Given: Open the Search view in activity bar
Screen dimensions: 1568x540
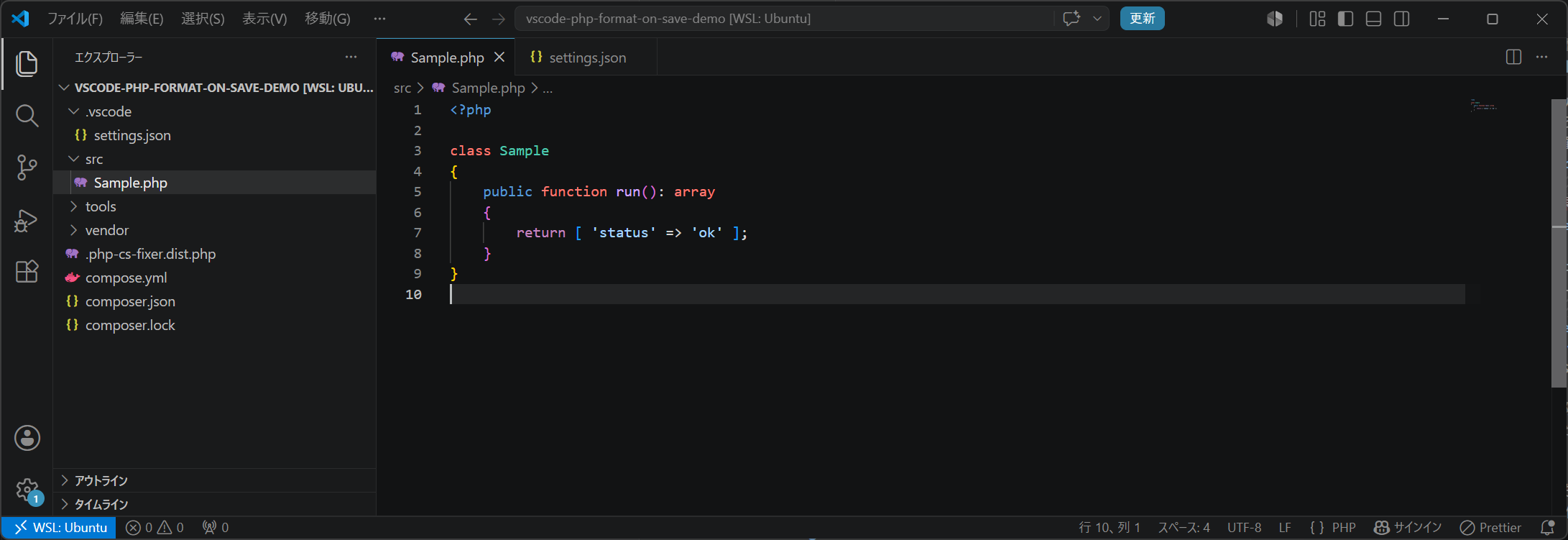Looking at the screenshot, I should pyautogui.click(x=27, y=116).
